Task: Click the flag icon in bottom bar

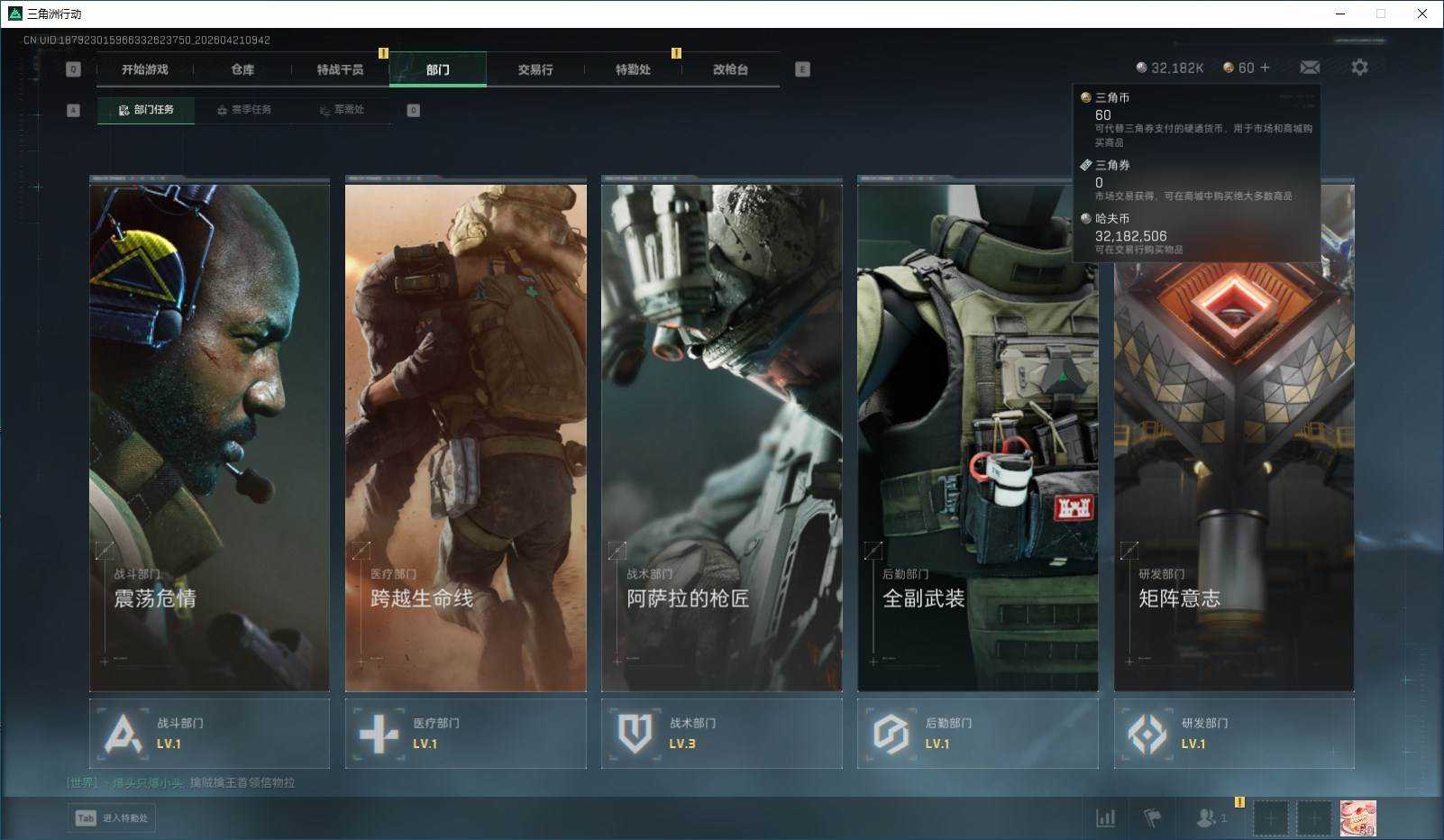Action: [x=1152, y=818]
